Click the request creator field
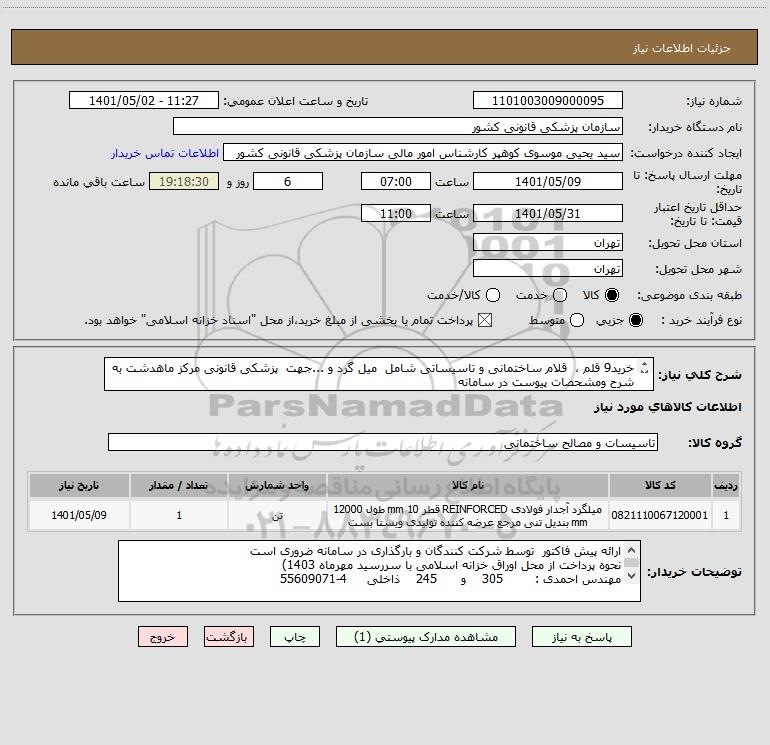This screenshot has width=770, height=745. point(423,153)
